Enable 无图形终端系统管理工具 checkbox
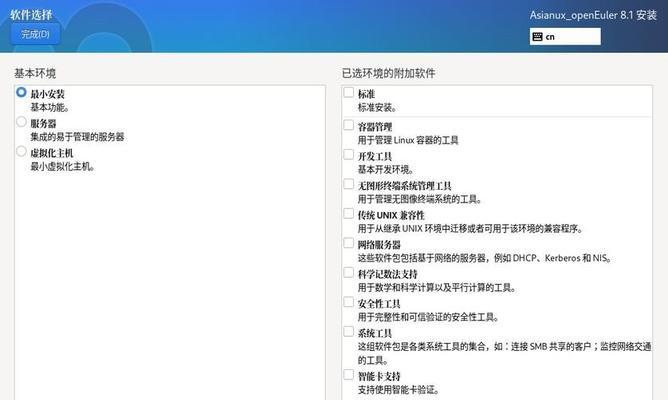 coord(348,184)
